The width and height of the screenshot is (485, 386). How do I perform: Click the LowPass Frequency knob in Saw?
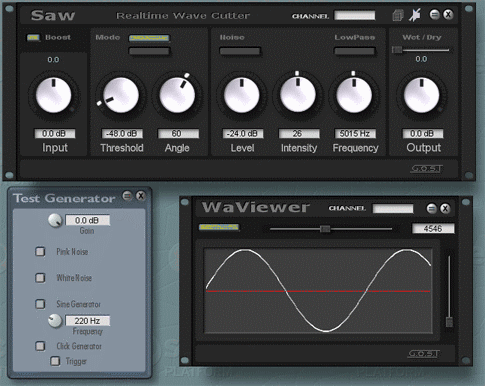354,95
